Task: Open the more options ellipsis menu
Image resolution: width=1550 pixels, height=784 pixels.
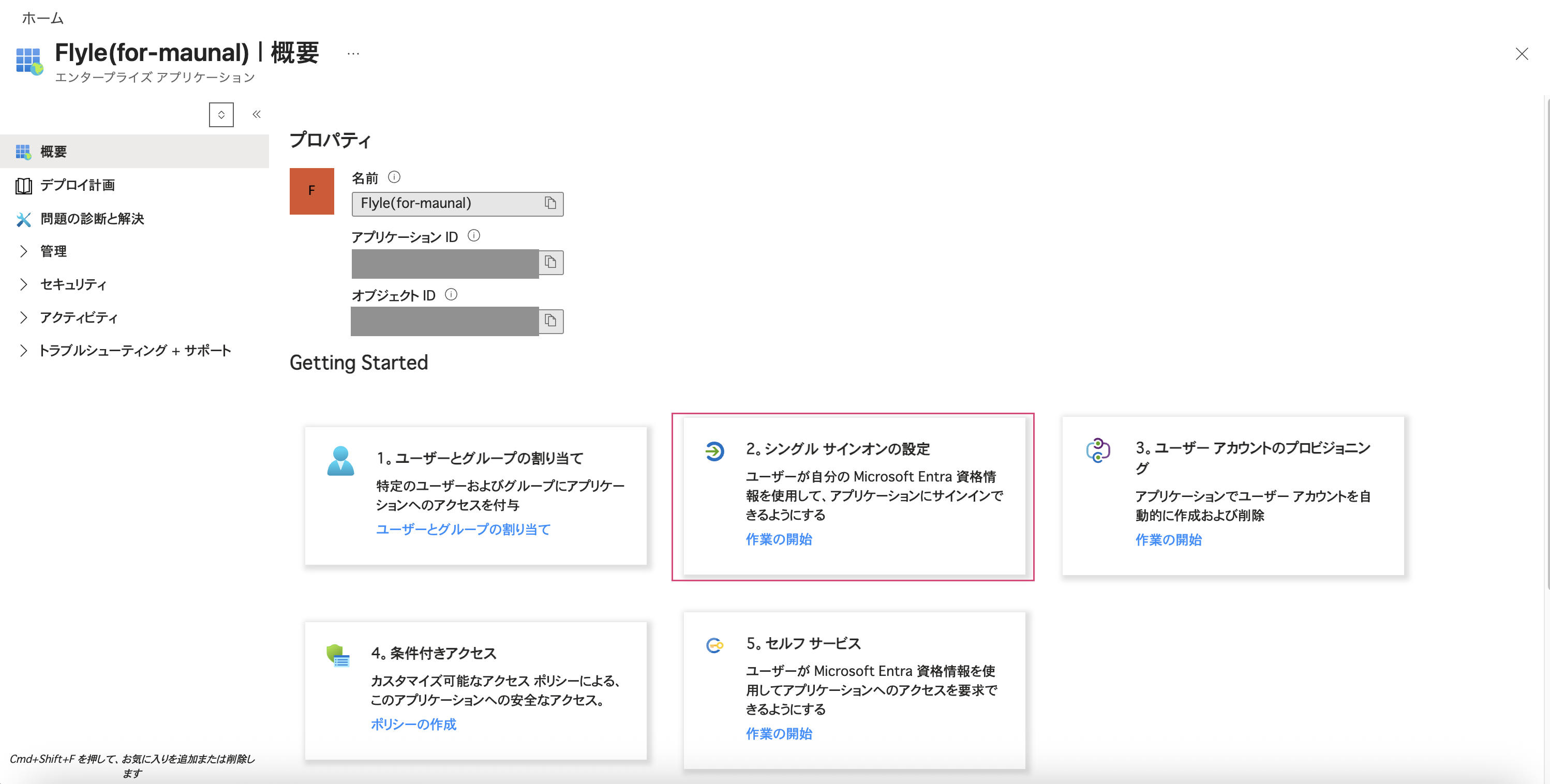Action: click(x=353, y=54)
